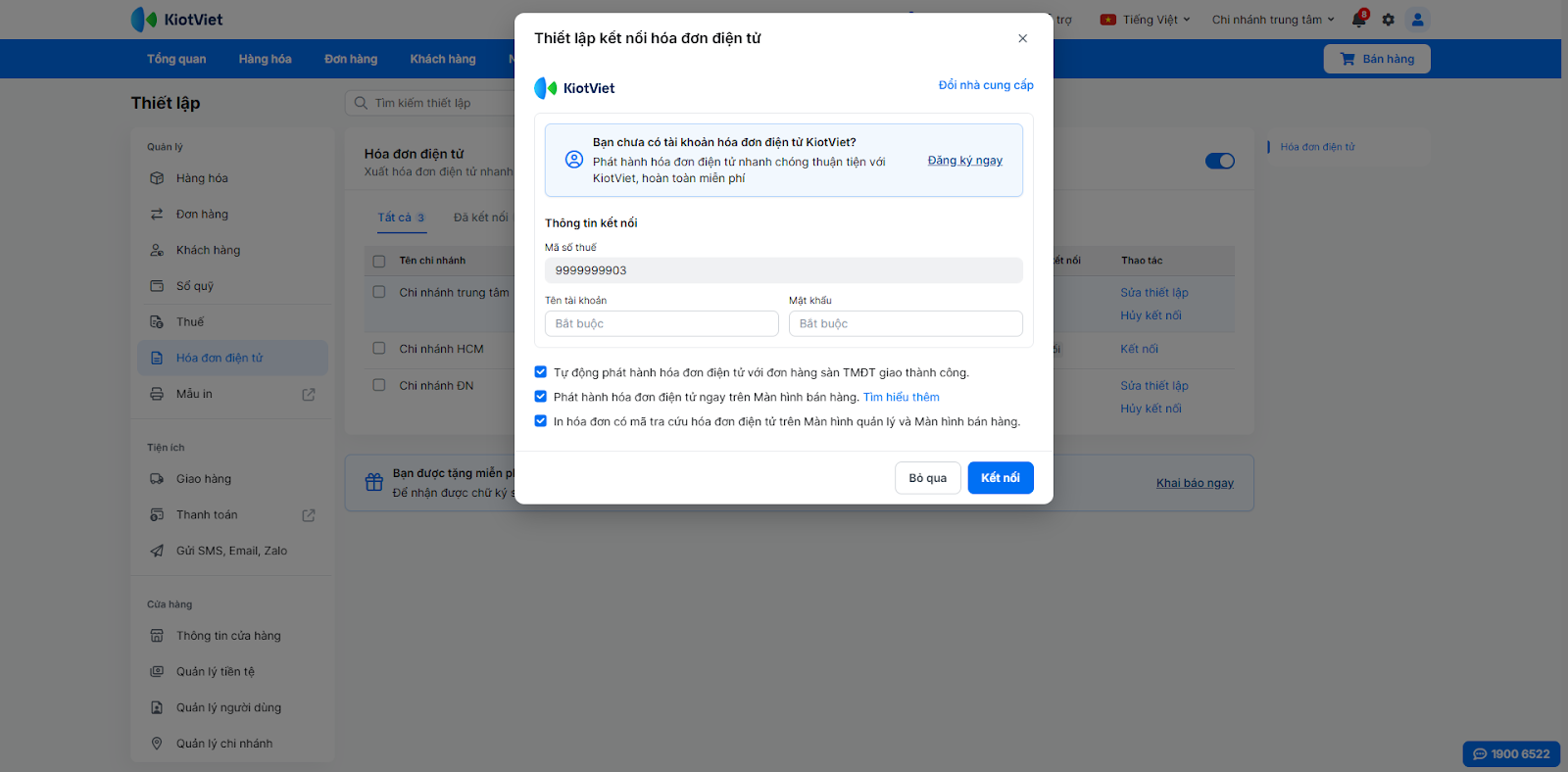Open the user account avatar icon
This screenshot has height=772, width=1568.
(1417, 20)
